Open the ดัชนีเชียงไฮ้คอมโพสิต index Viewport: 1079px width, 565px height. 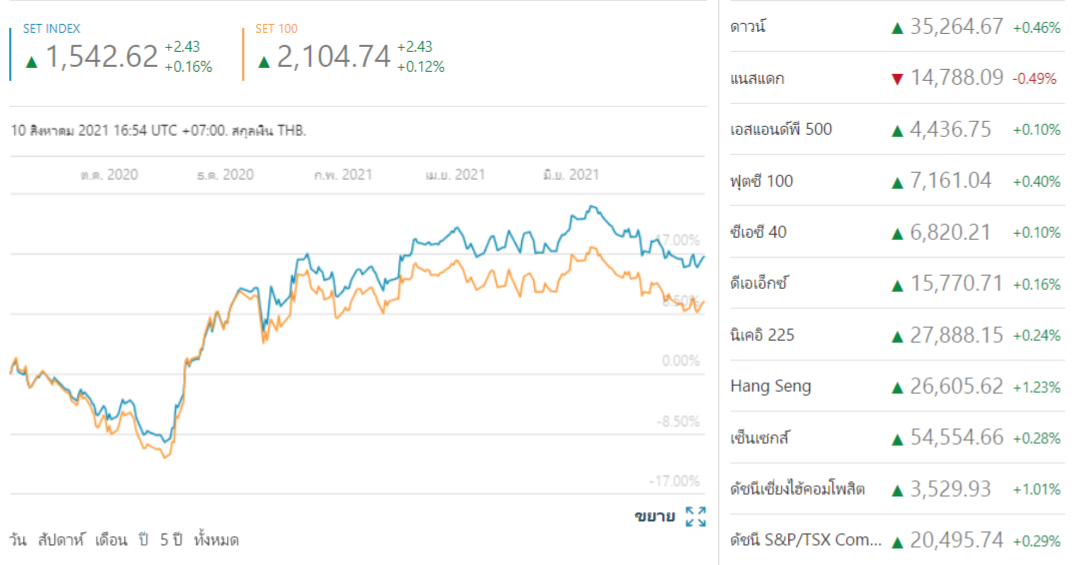click(797, 489)
